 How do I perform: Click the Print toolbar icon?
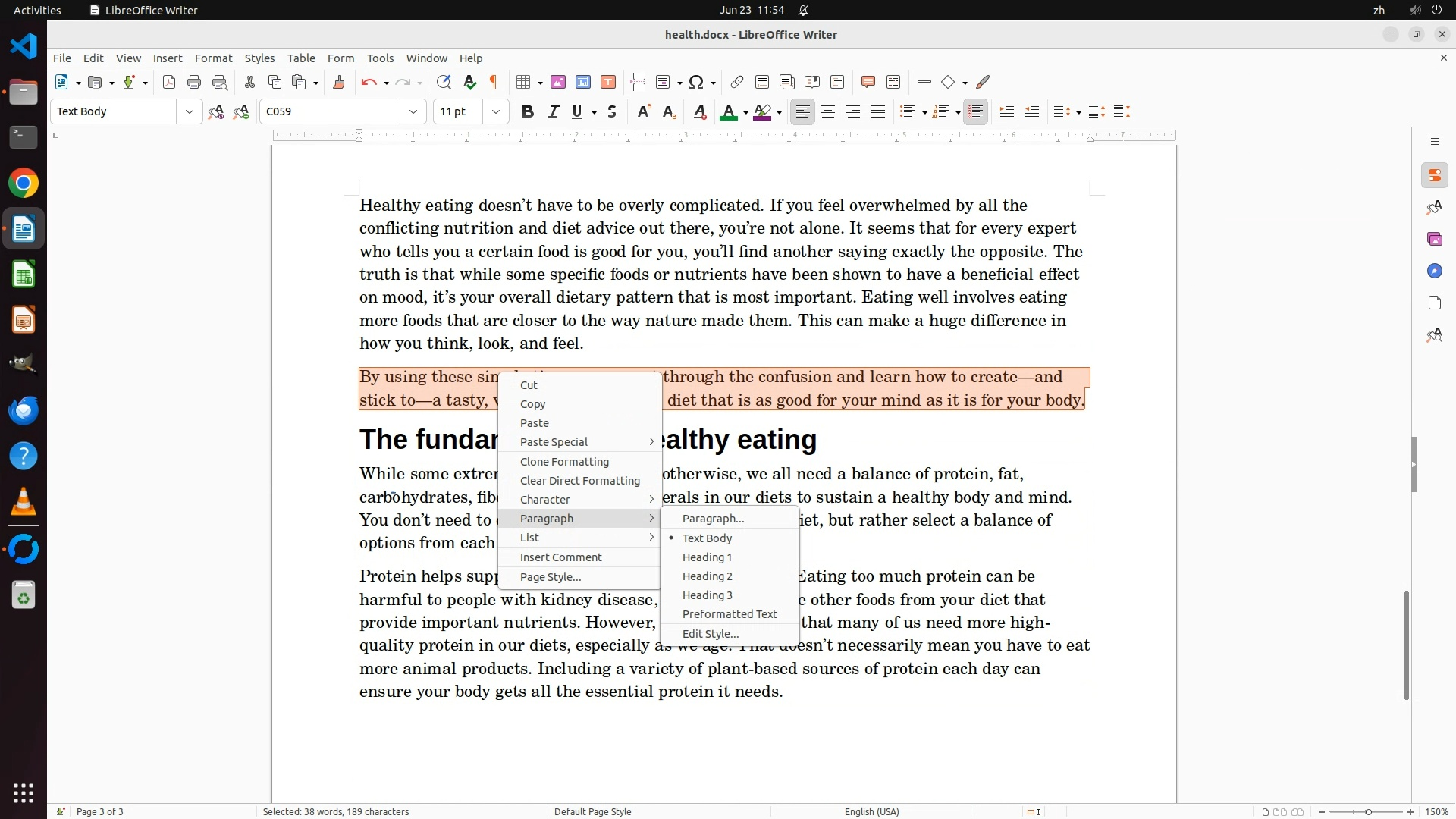[x=194, y=82]
